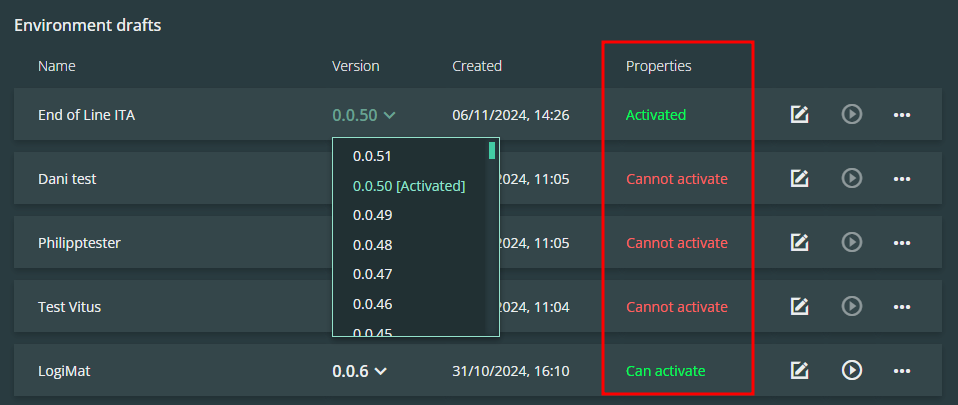Click the version list scrollbar thumb

tap(492, 150)
